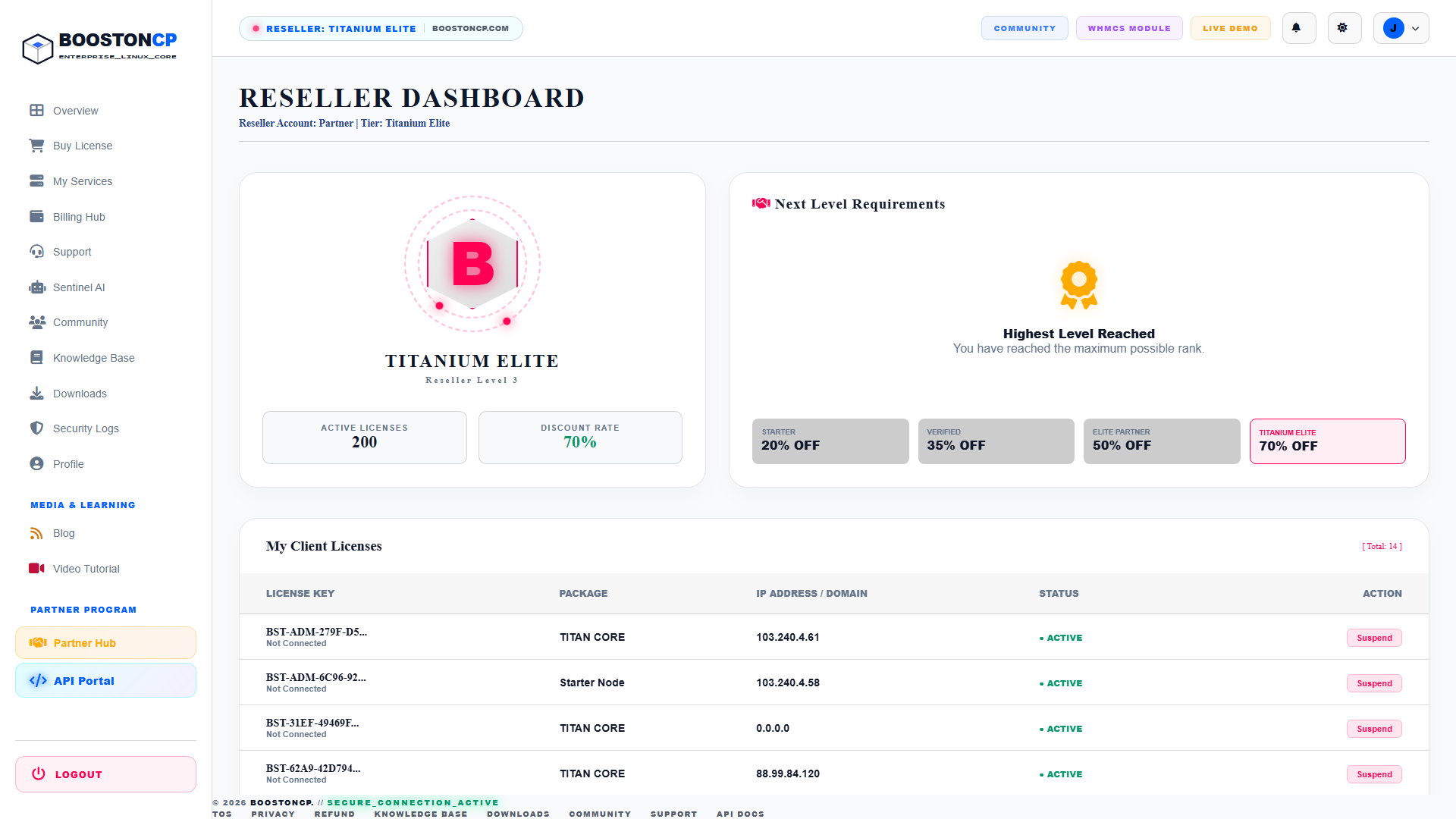The height and width of the screenshot is (819, 1456).
Task: Expand the user avatar J dropdown
Action: click(x=1401, y=28)
